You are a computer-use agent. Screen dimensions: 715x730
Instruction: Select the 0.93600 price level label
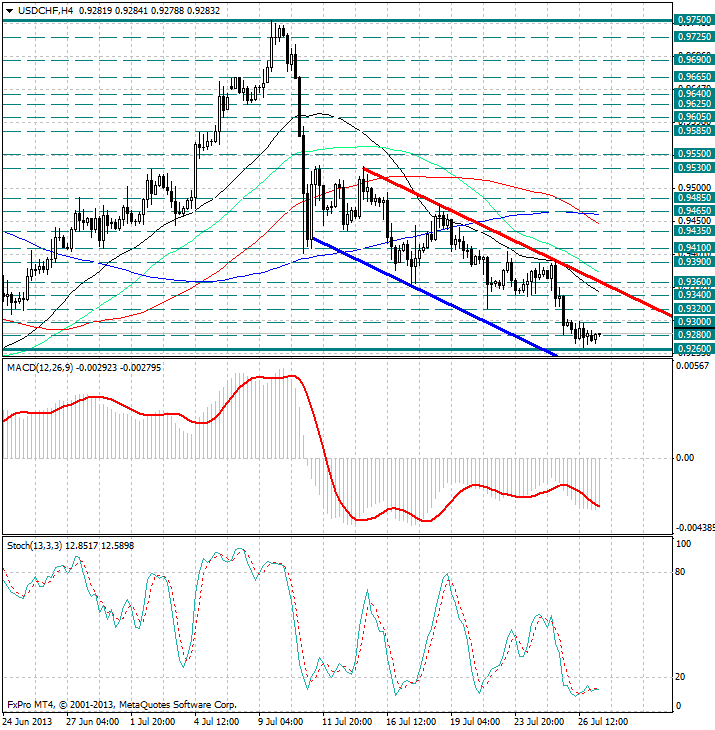(x=694, y=282)
